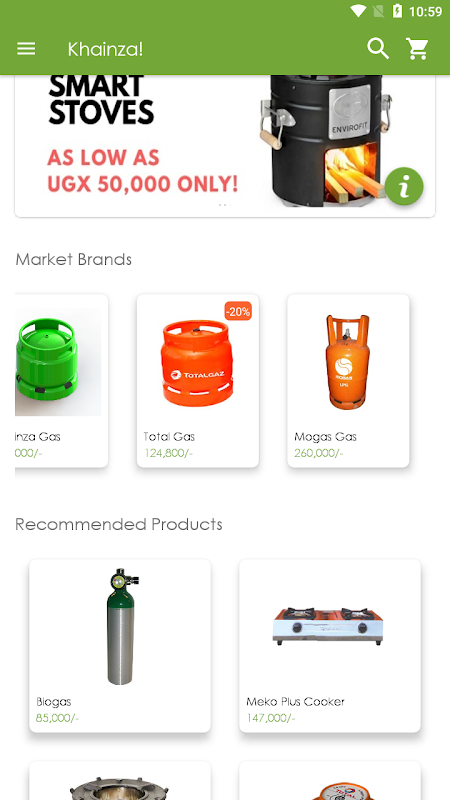Select the Mogas Gas cylinder image
The image size is (450, 800).
tap(348, 361)
